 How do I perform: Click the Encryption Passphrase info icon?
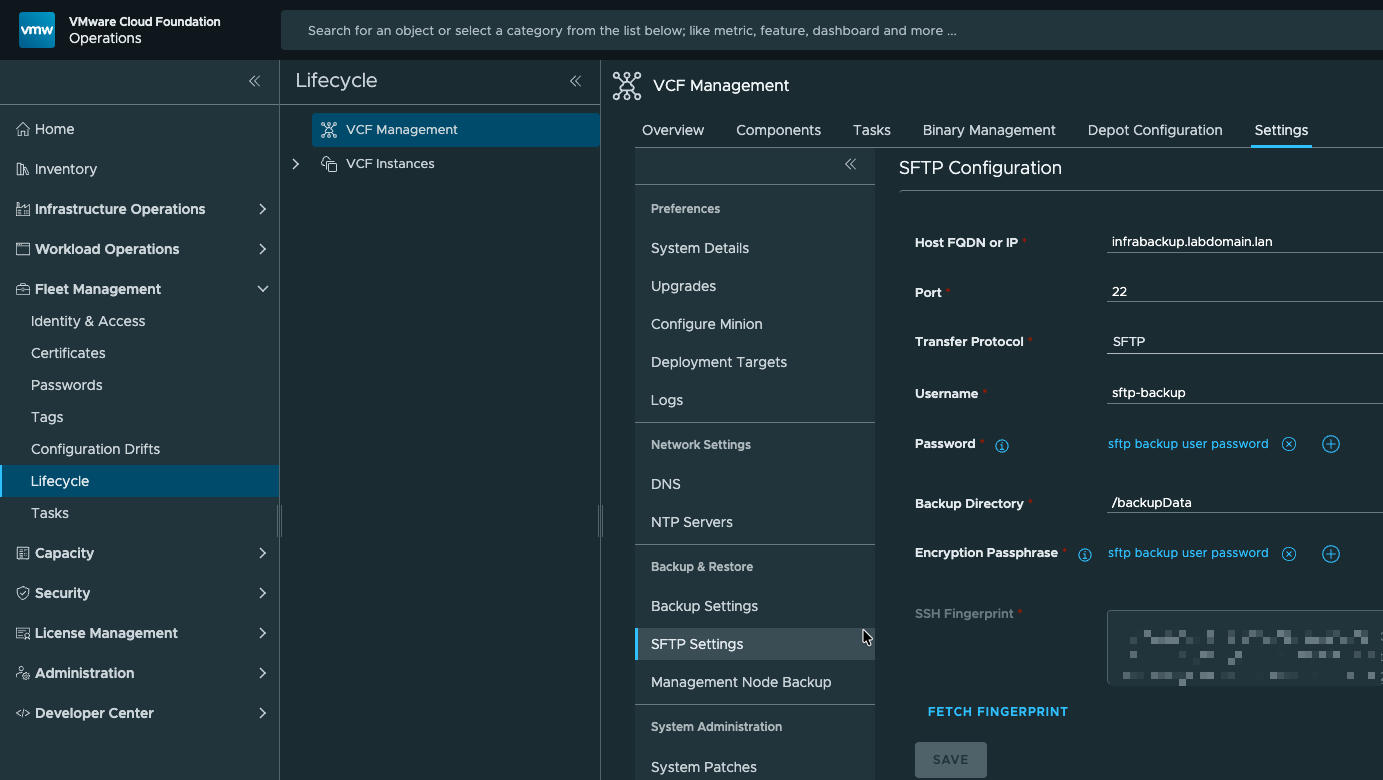(x=1084, y=555)
